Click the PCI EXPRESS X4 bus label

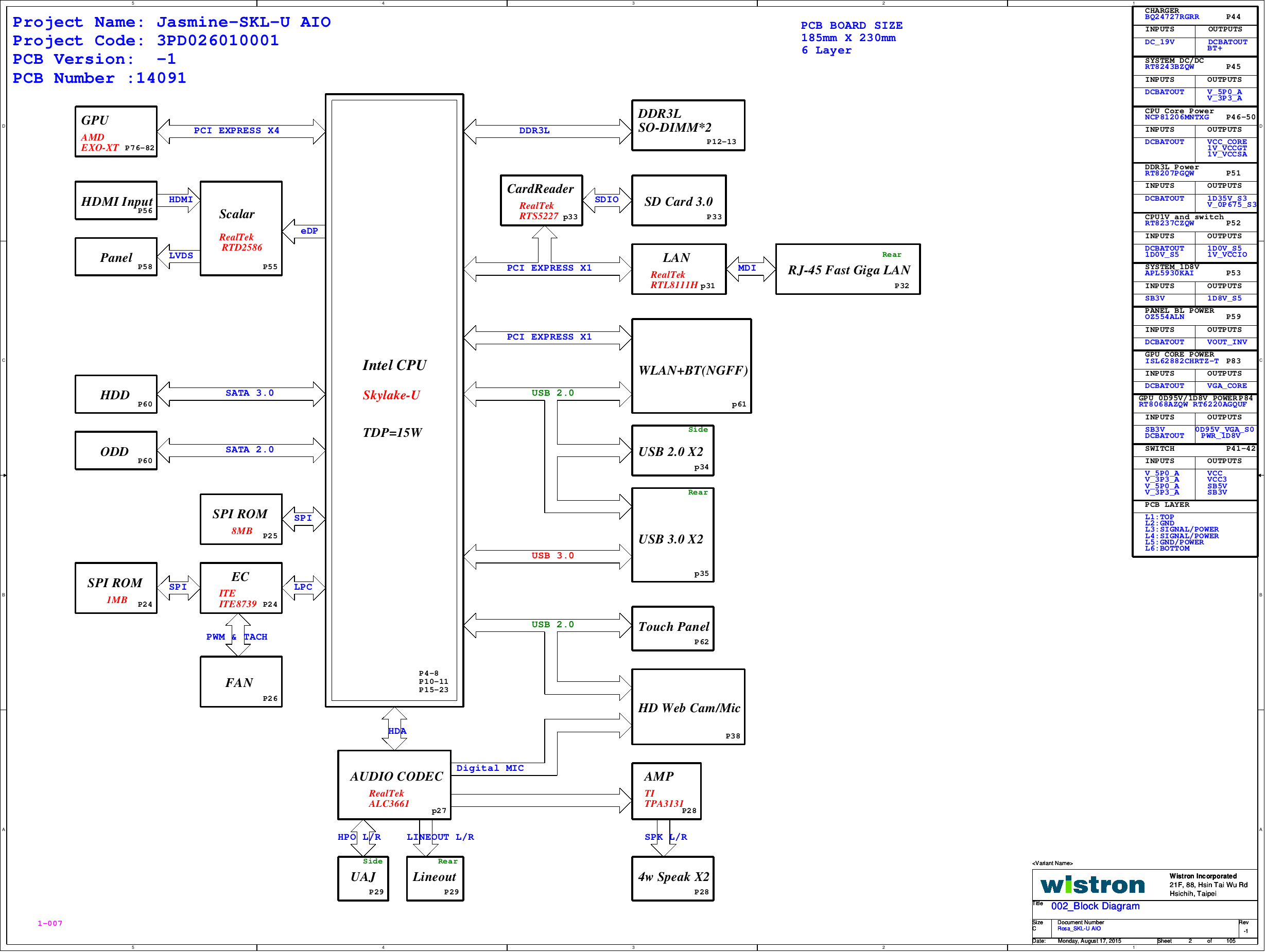pos(236,130)
